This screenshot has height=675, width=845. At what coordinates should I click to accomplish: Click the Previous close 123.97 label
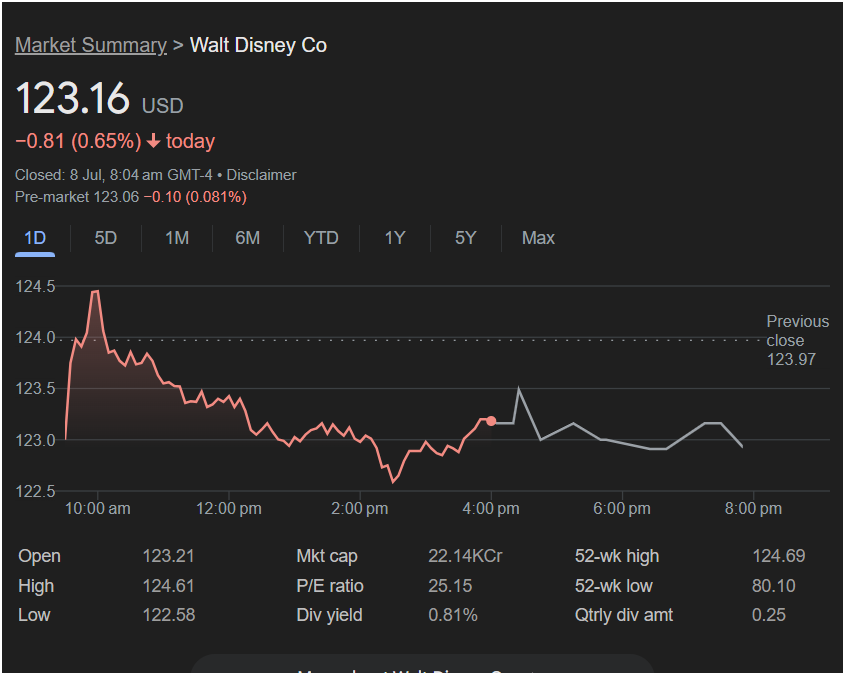798,340
